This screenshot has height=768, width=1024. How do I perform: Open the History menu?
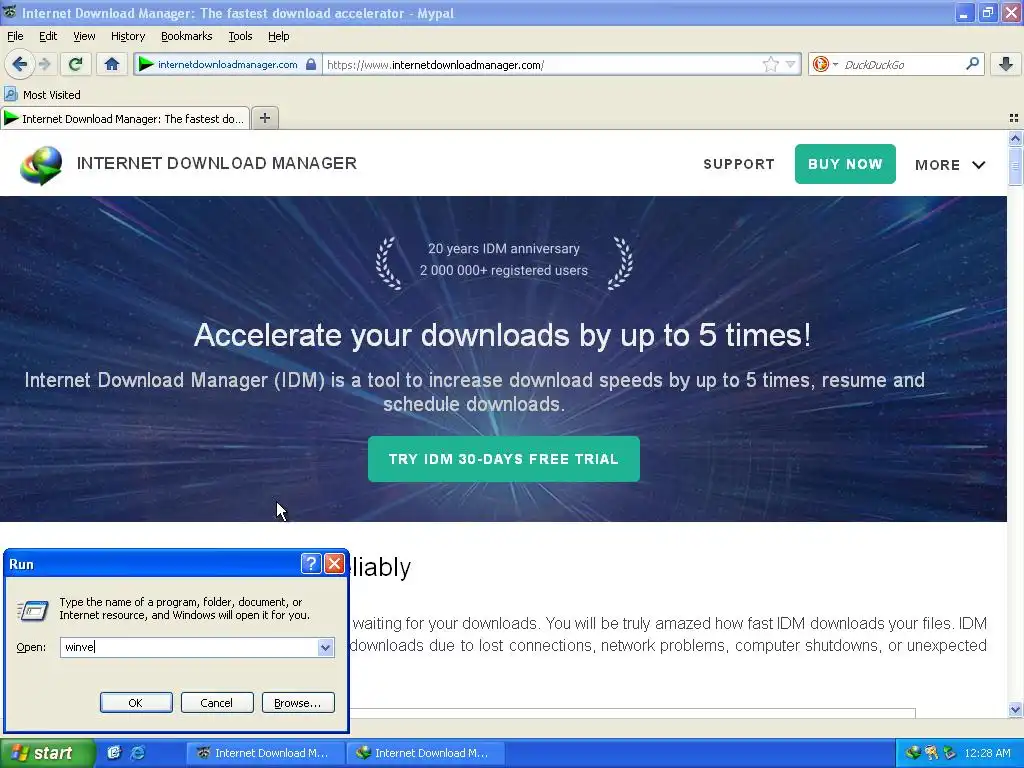127,36
